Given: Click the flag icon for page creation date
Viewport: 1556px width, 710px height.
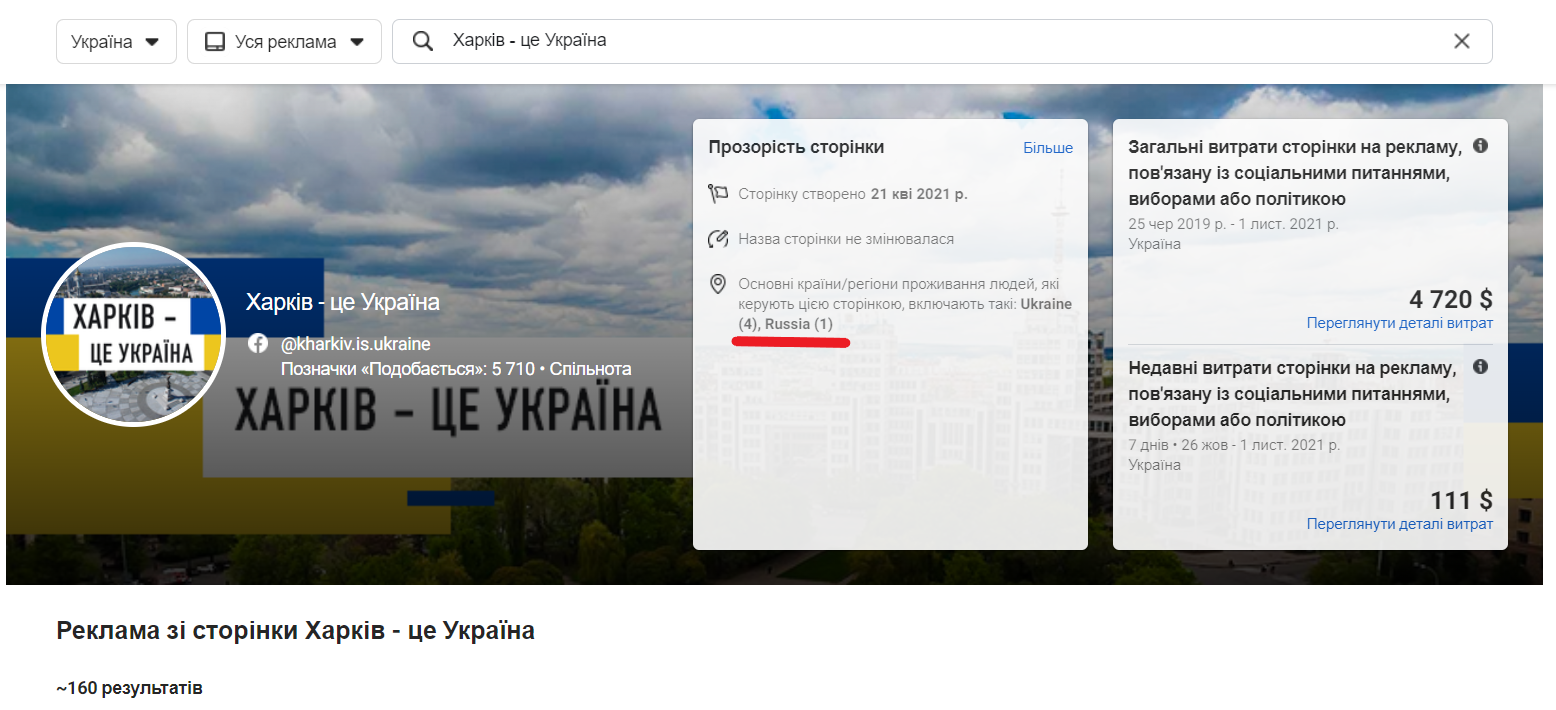Looking at the screenshot, I should tap(717, 194).
